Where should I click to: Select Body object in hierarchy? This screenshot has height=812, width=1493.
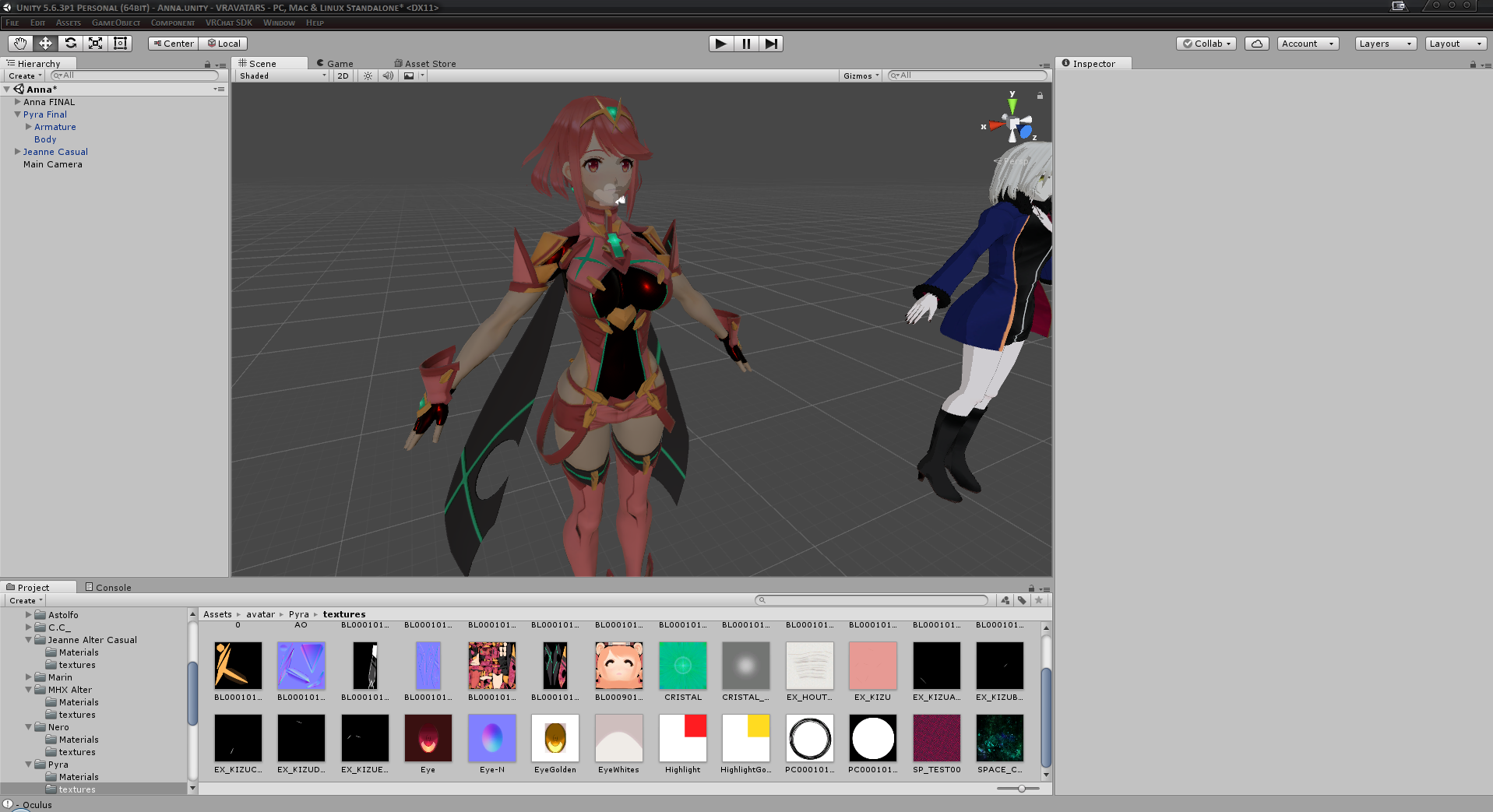tap(45, 139)
